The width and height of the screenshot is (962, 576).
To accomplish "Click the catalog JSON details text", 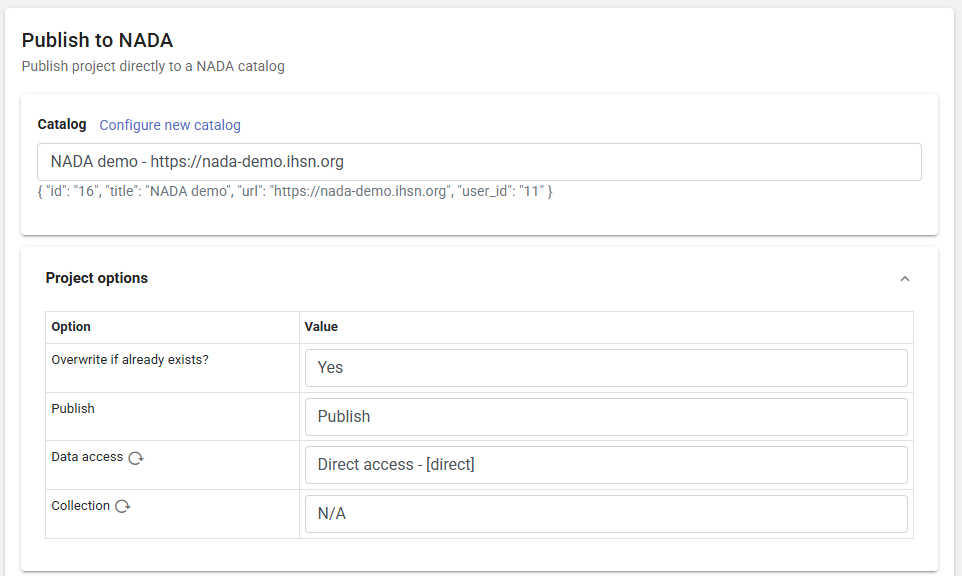I will coord(295,191).
